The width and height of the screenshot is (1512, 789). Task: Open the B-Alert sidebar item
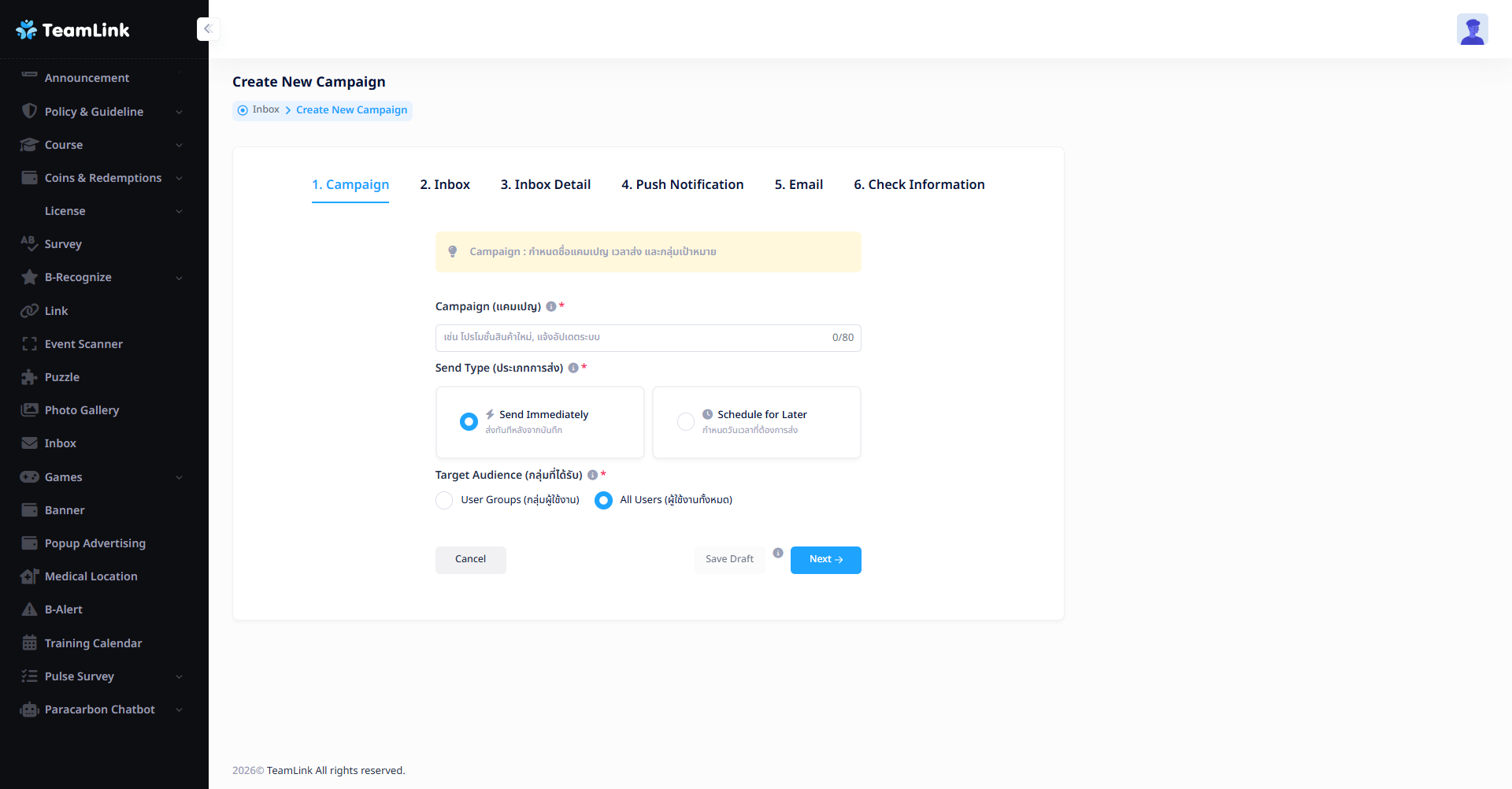click(x=63, y=609)
